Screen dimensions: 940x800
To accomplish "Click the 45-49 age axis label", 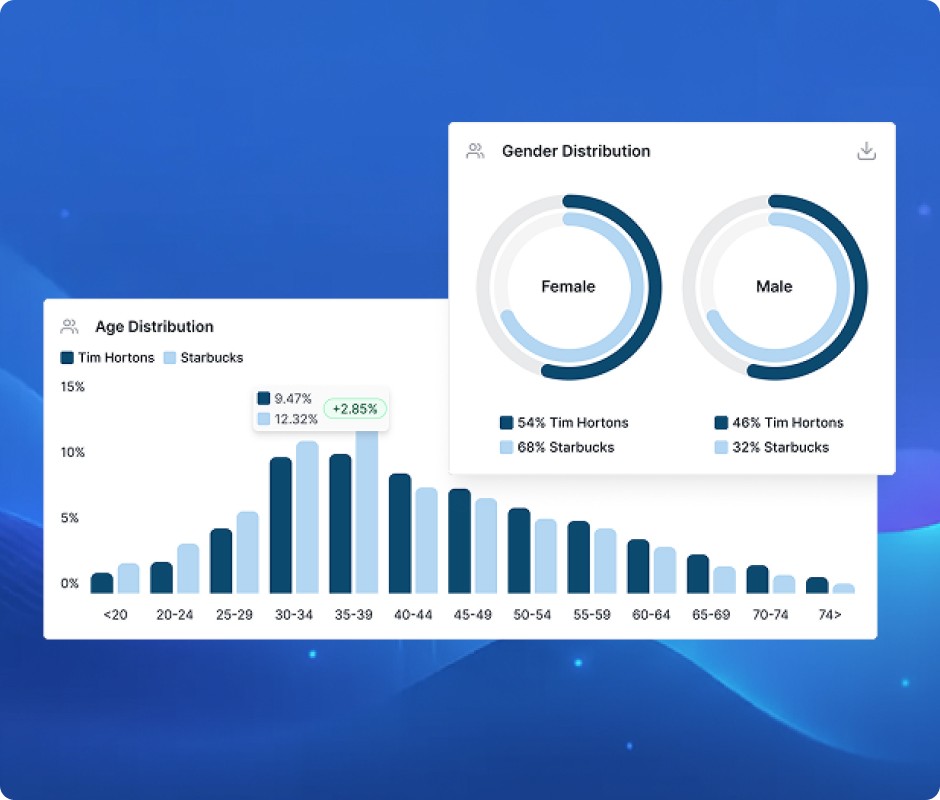I will pyautogui.click(x=472, y=615).
